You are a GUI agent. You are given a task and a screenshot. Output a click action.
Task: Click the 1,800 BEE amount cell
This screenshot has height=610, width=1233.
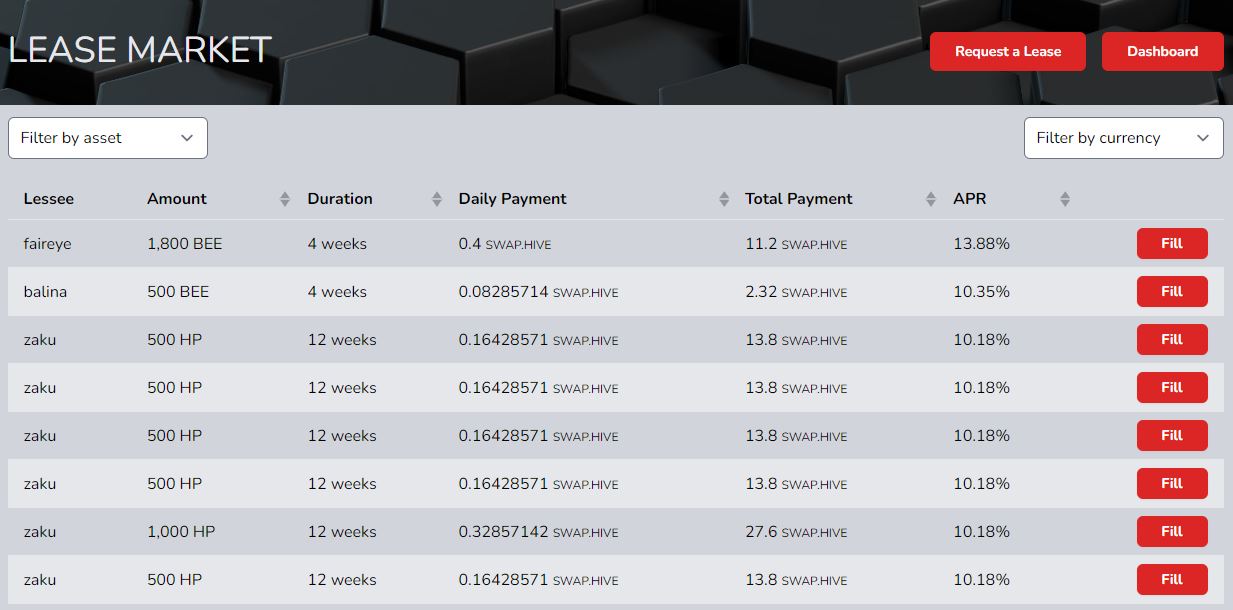185,243
